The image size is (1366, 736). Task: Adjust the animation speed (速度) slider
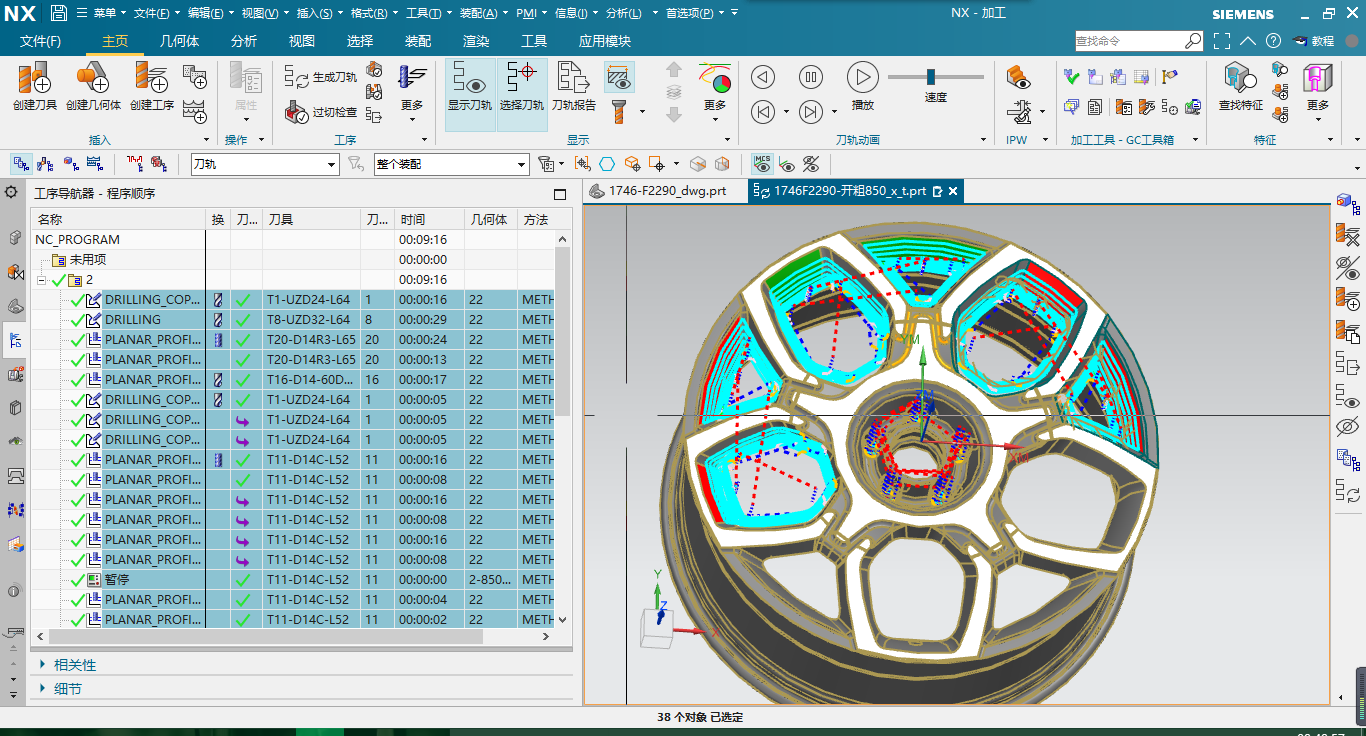(x=931, y=77)
